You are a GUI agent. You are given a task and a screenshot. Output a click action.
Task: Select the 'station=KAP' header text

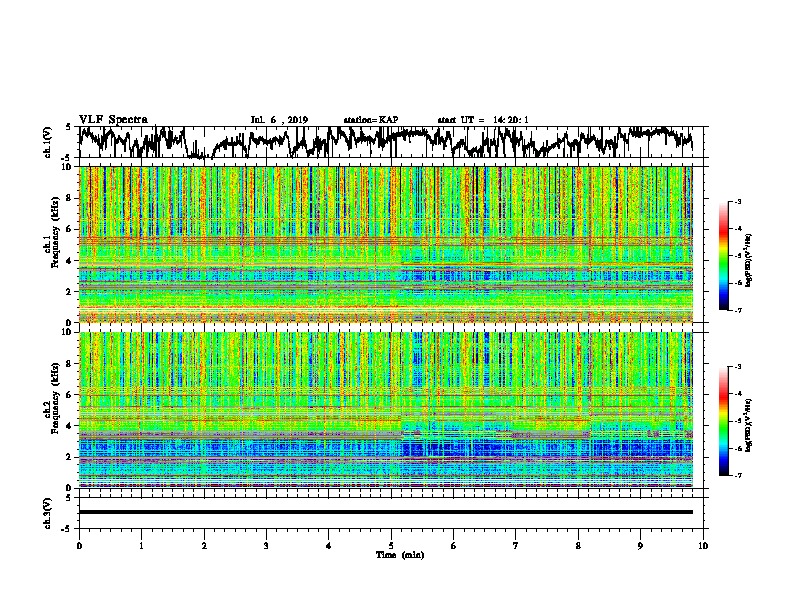[371, 120]
